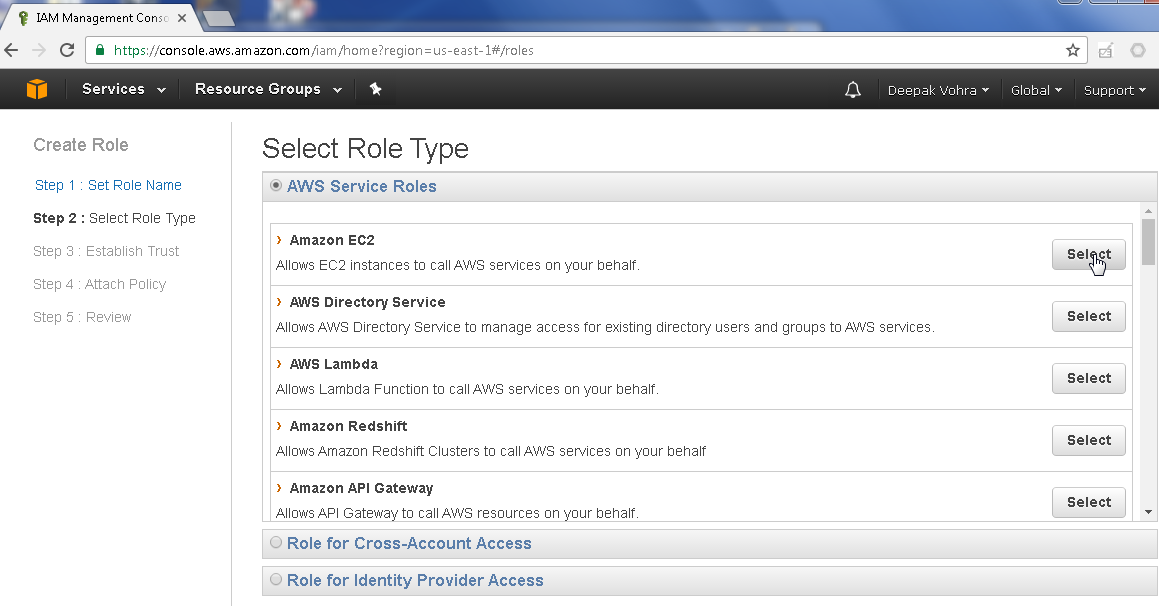Select the AWS Service Roles radio button
Viewport: 1159px width, 606px height.
276,185
